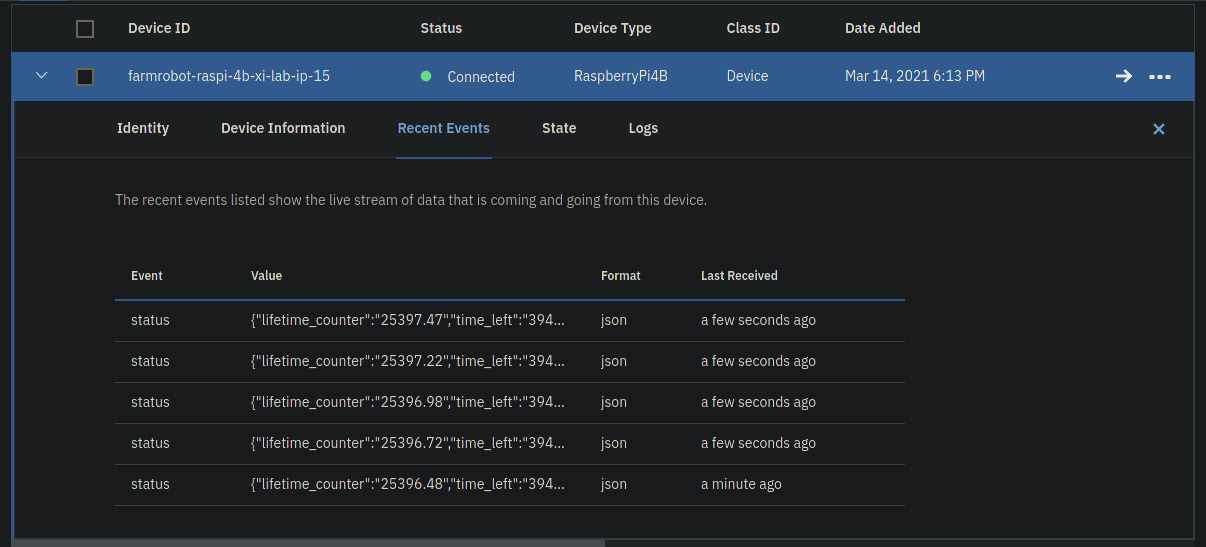Sort by Device ID column header

tap(159, 28)
